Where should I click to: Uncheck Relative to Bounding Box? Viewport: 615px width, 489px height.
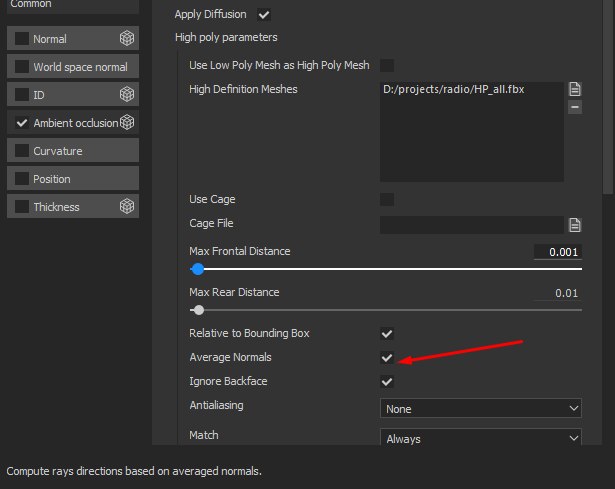pos(387,334)
